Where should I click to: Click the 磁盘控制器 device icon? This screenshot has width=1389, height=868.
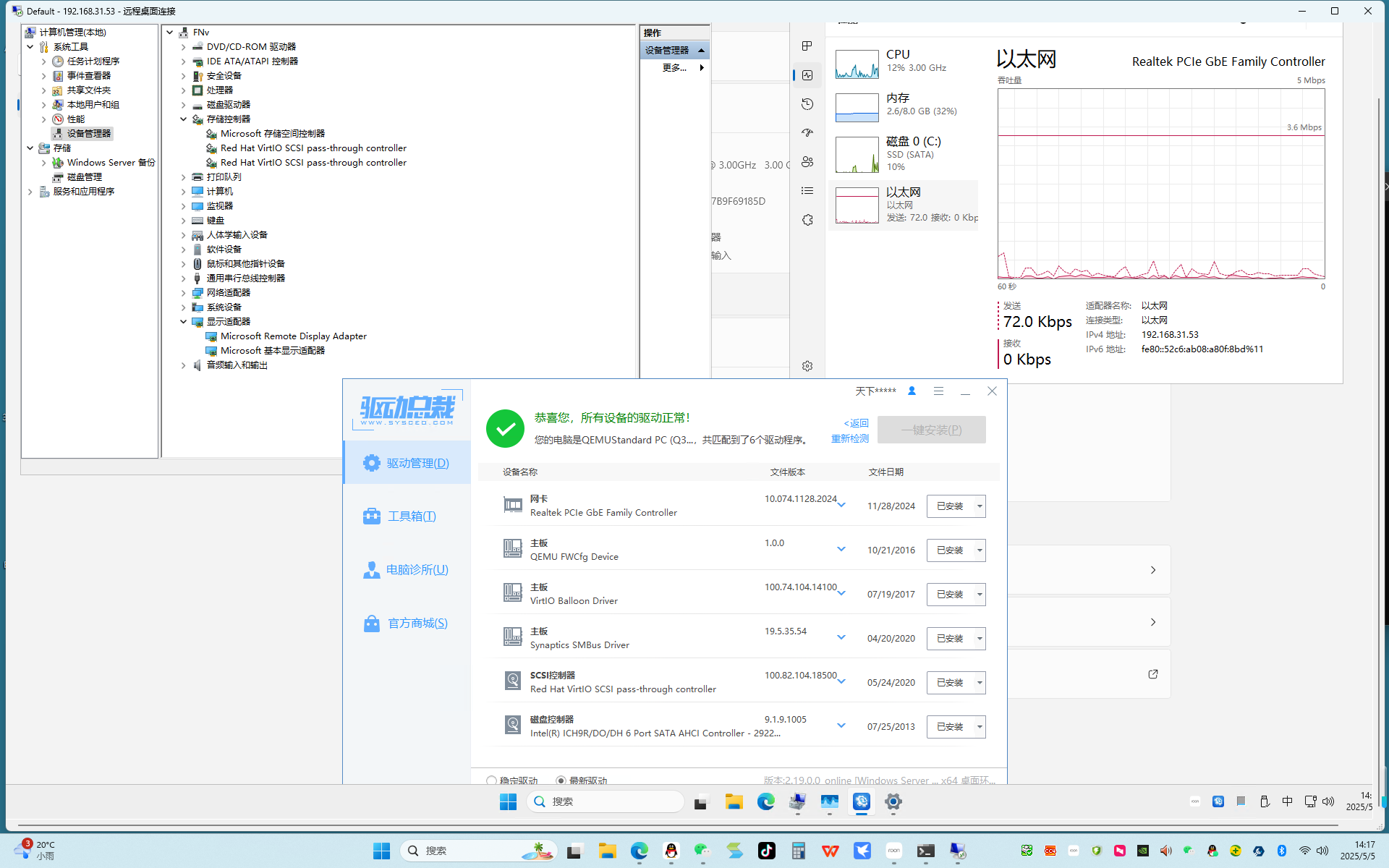(x=513, y=725)
